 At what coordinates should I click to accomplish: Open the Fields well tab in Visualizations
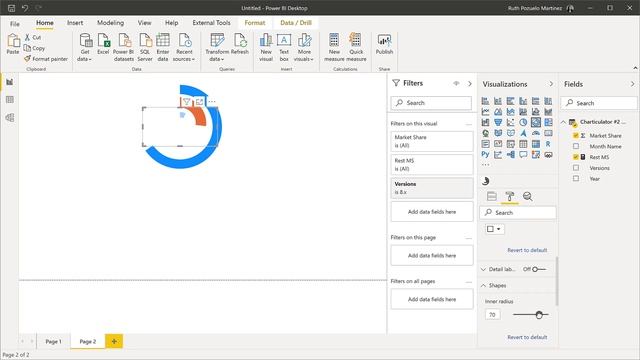click(492, 196)
